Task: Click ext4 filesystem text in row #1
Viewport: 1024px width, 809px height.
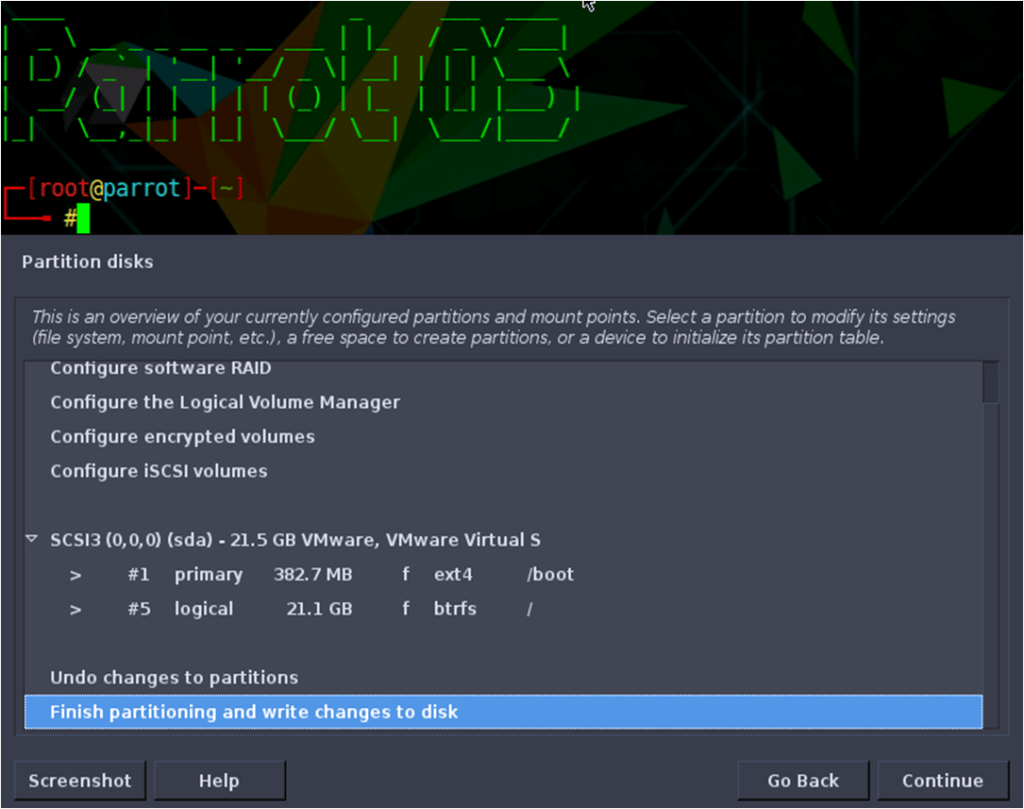Action: pyautogui.click(x=453, y=575)
